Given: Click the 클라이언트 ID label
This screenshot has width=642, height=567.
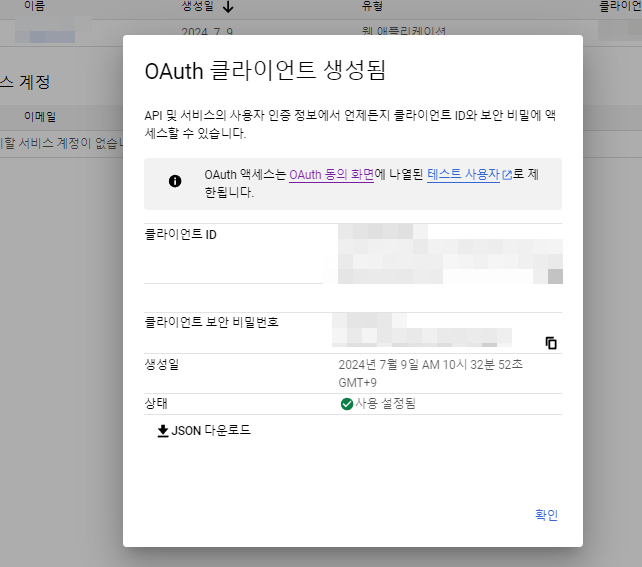Looking at the screenshot, I should coord(180,235).
